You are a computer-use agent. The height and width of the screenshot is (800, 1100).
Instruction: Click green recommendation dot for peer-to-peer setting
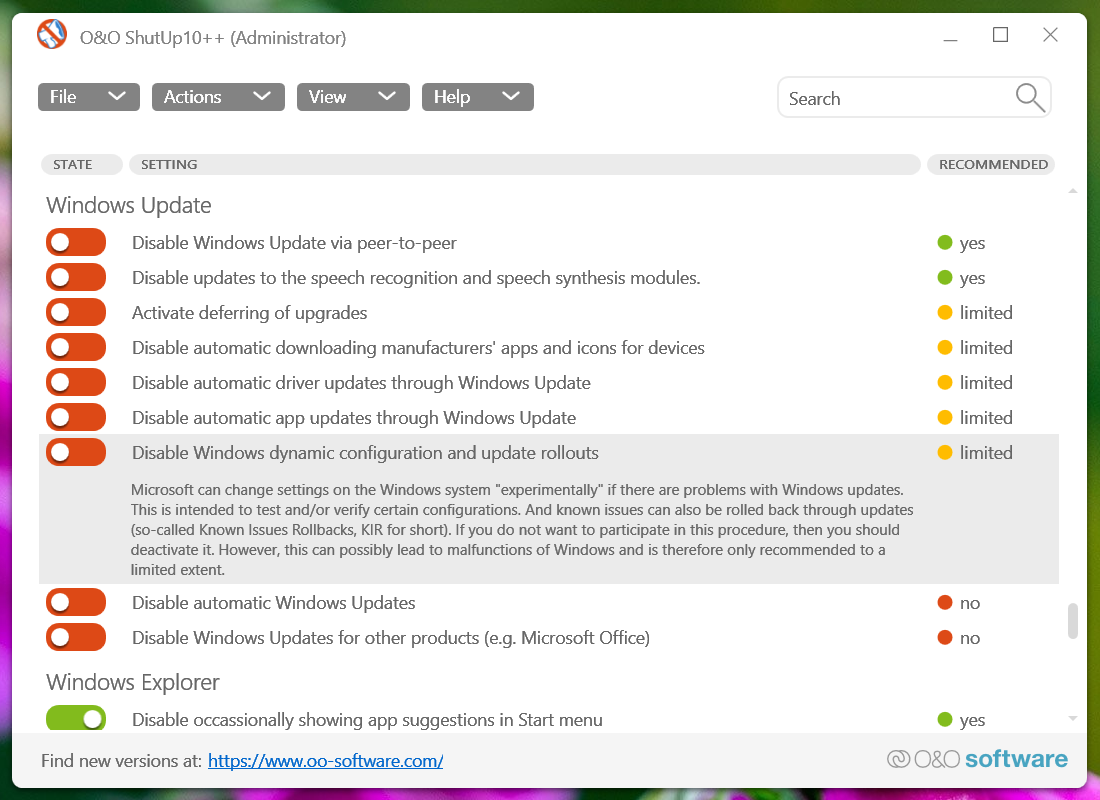(x=945, y=243)
